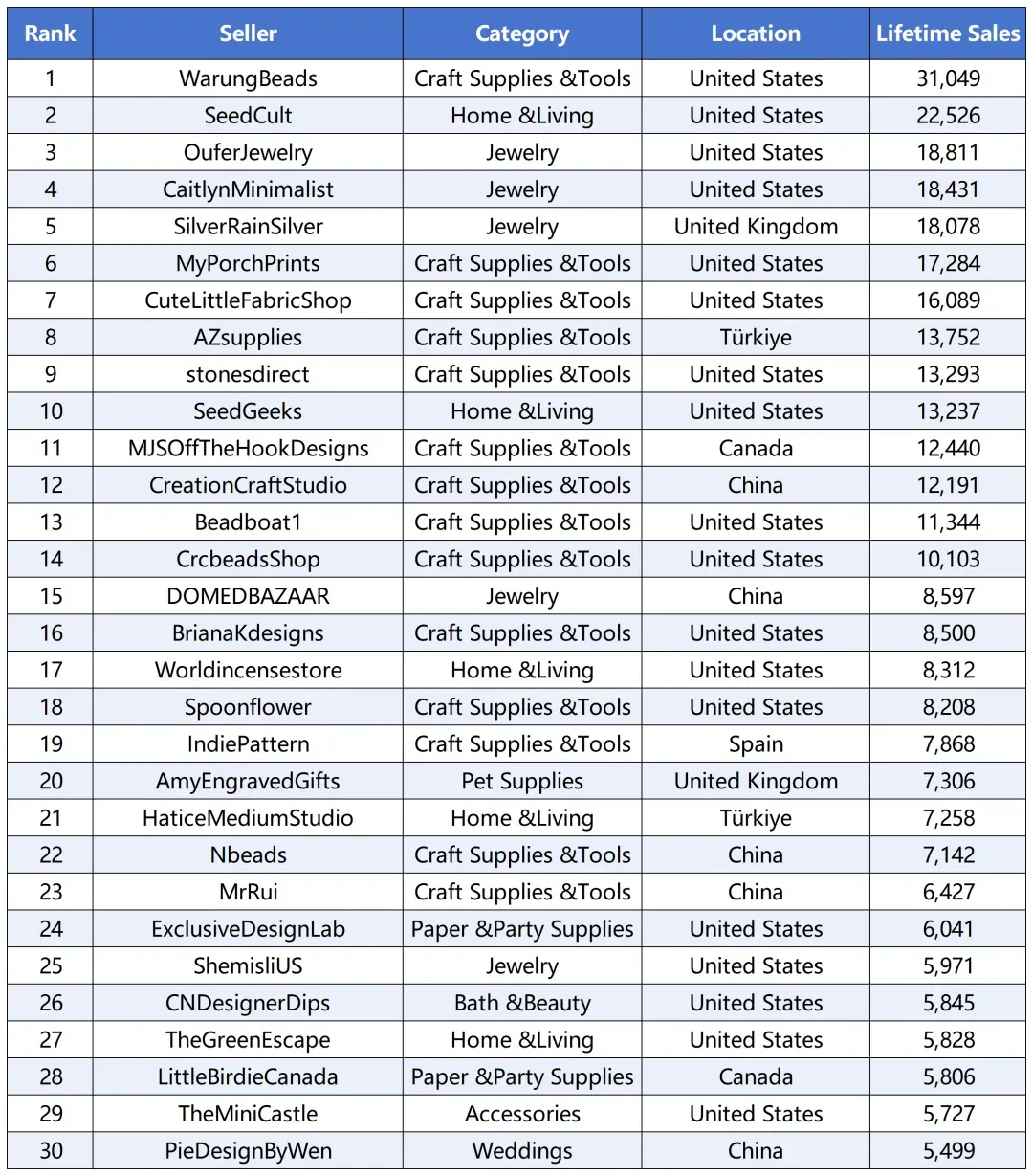Click the SilverRainSilver United Kingdom location cell
Viewport: 1033px width, 1176px height.
[x=756, y=227]
